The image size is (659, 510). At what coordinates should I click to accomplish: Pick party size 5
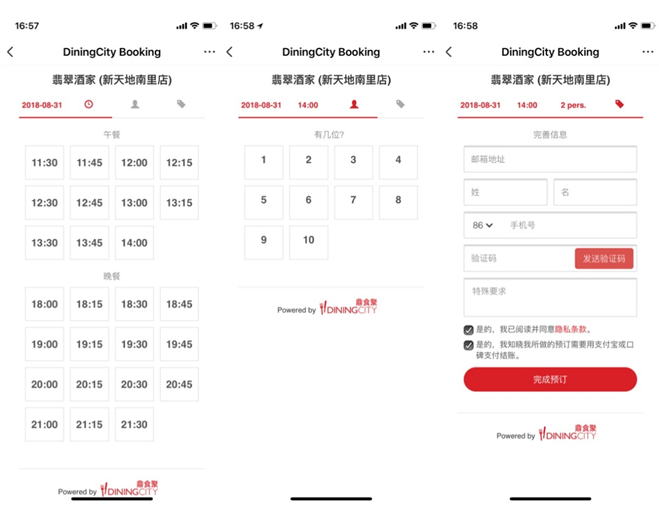[264, 203]
